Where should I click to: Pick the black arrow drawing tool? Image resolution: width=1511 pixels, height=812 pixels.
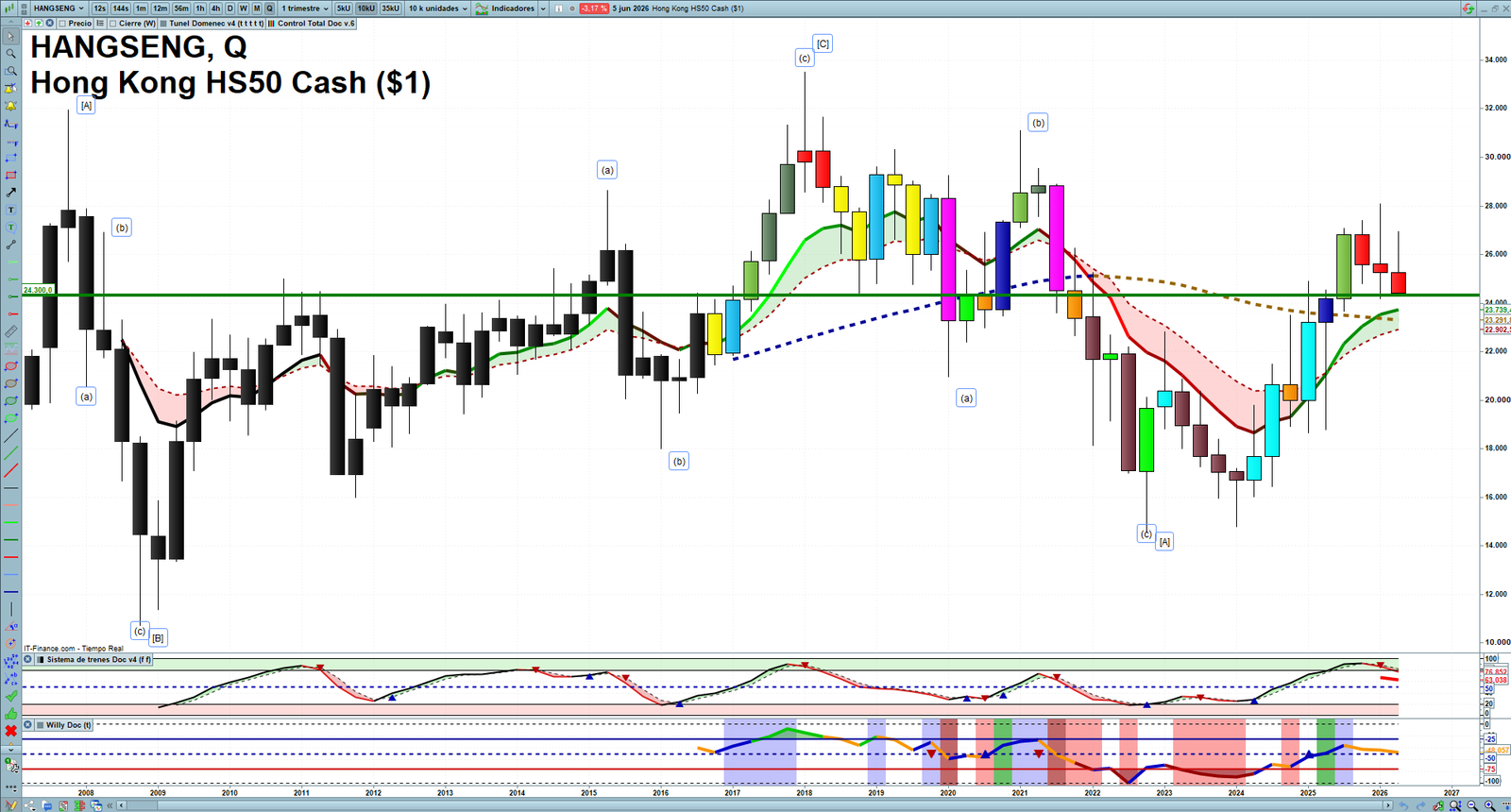coord(11,193)
